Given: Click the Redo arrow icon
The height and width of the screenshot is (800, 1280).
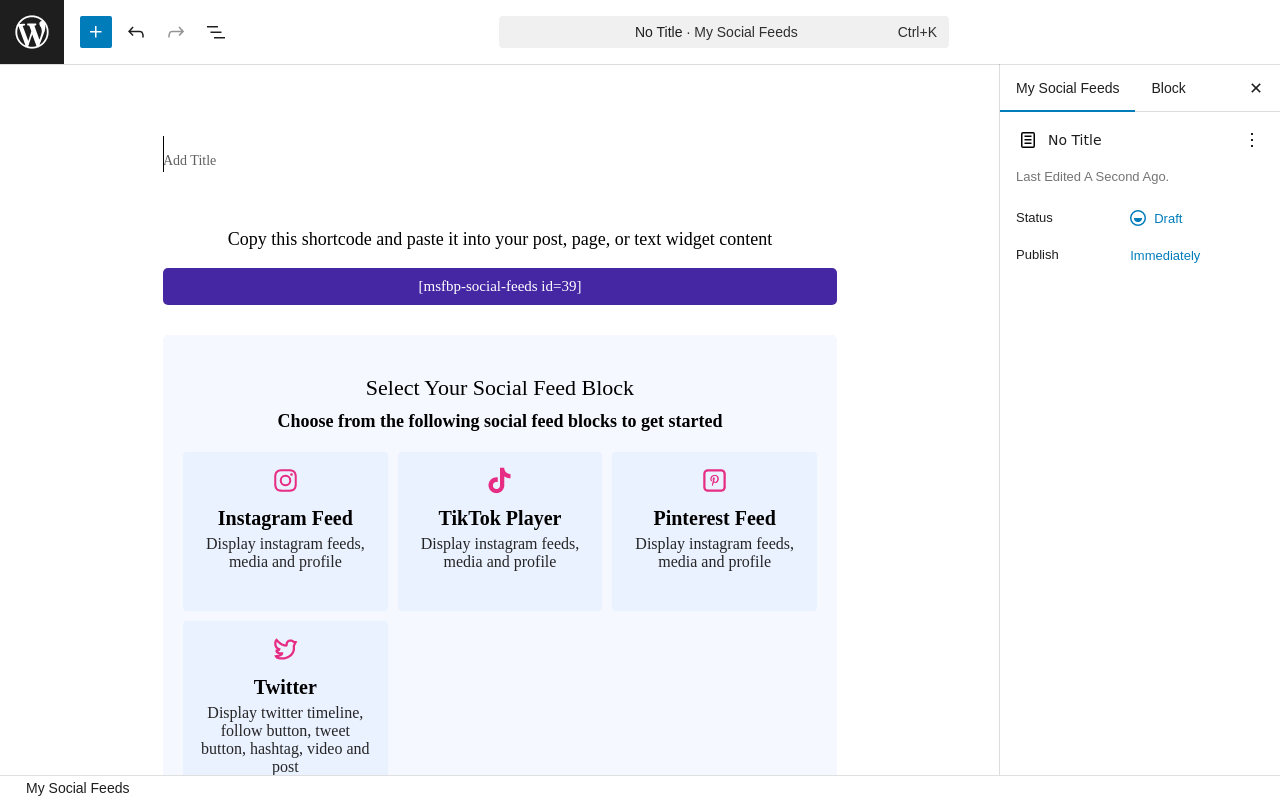Looking at the screenshot, I should (x=176, y=32).
